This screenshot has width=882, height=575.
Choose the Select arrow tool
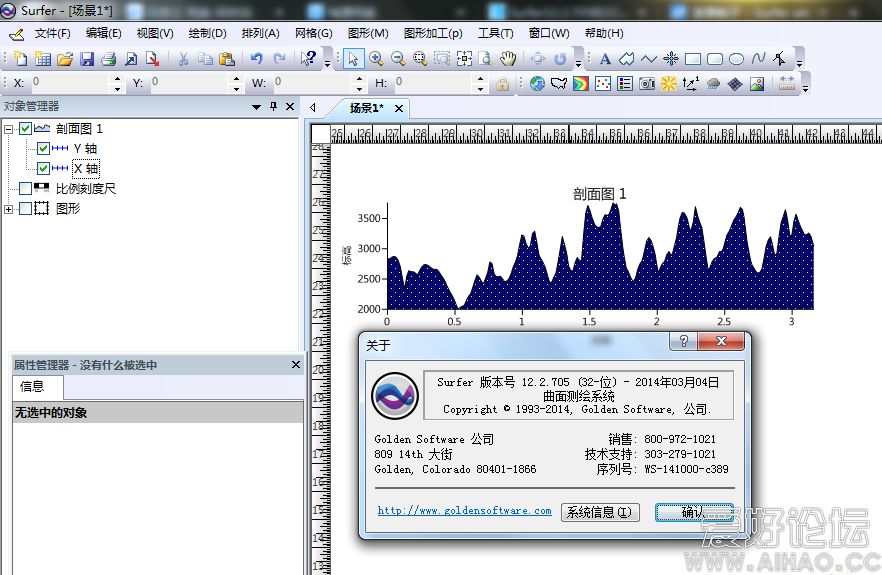(353, 59)
